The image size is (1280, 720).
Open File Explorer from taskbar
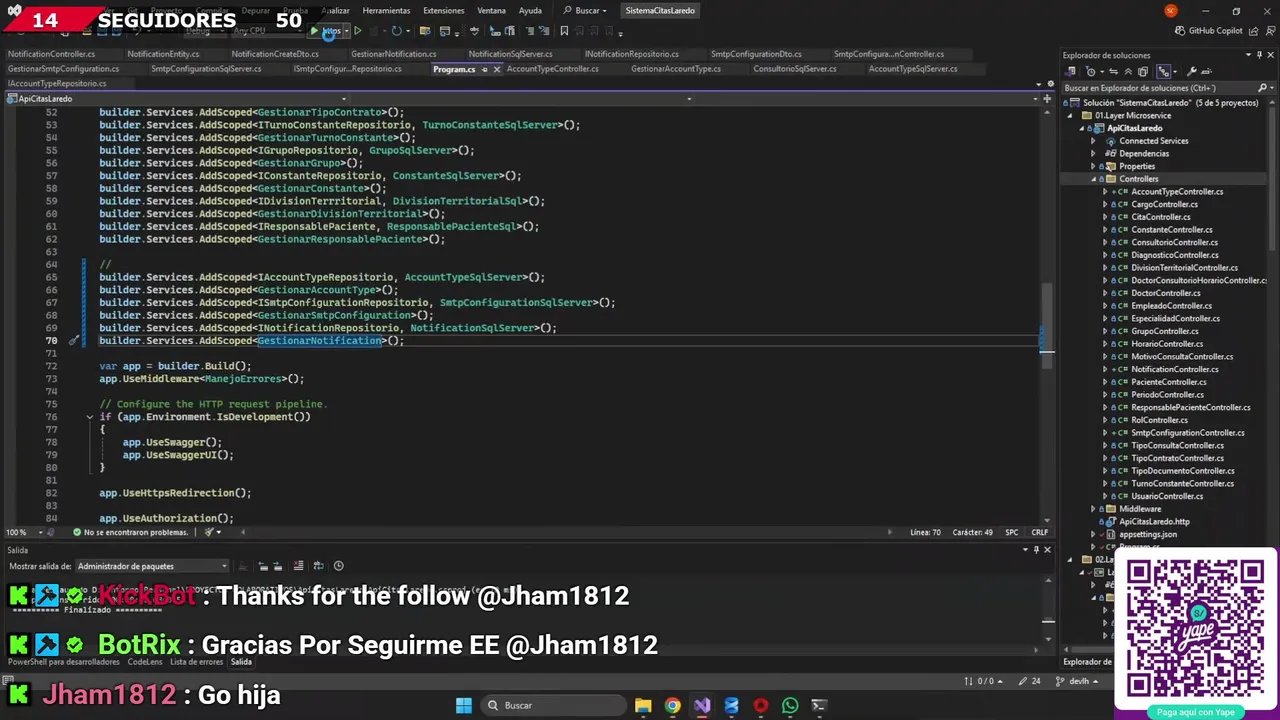[643, 706]
